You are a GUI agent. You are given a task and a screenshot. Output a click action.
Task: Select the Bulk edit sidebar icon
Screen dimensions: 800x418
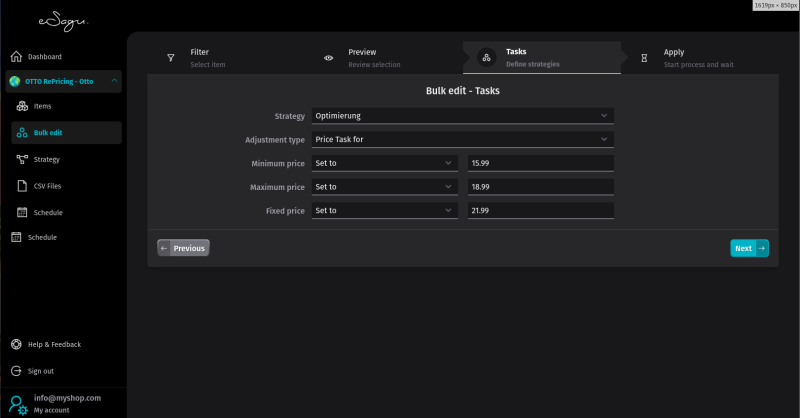22,132
